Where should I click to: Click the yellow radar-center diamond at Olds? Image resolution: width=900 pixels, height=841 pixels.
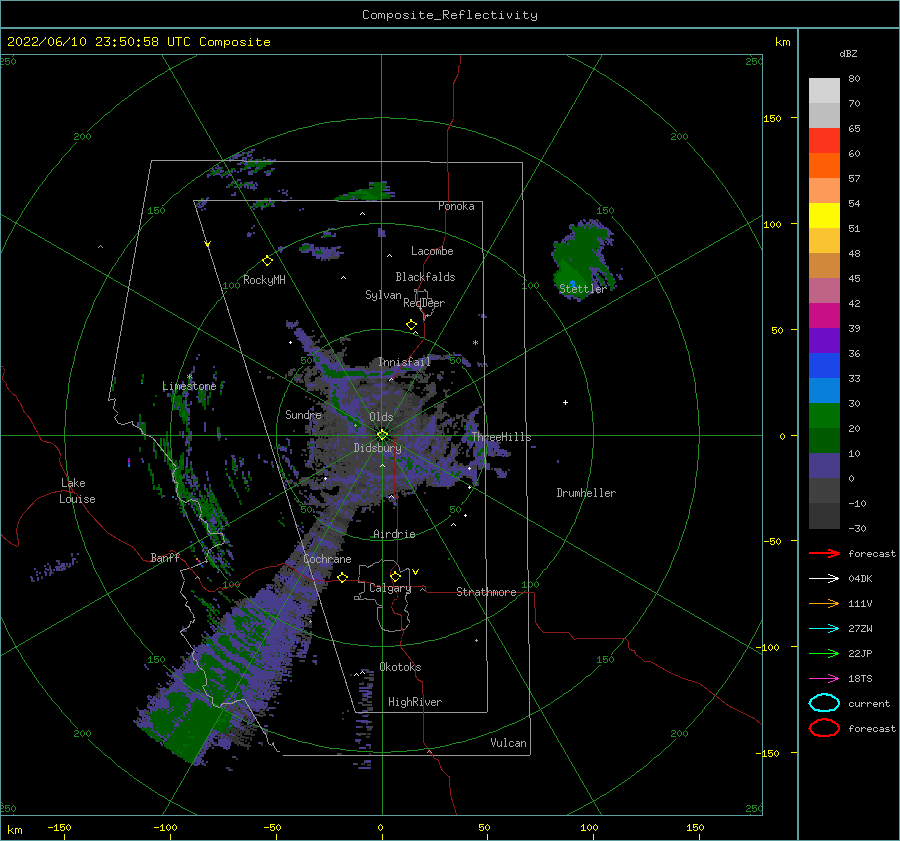click(x=382, y=435)
